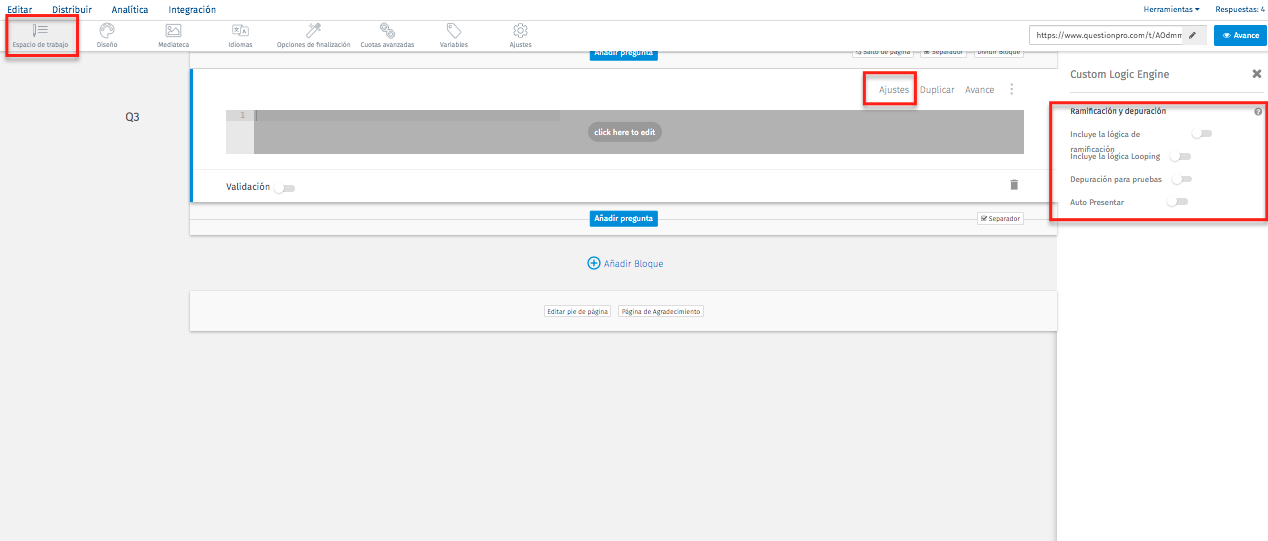Open the Mediateca image library
The image size is (1268, 541).
pyautogui.click(x=173, y=36)
